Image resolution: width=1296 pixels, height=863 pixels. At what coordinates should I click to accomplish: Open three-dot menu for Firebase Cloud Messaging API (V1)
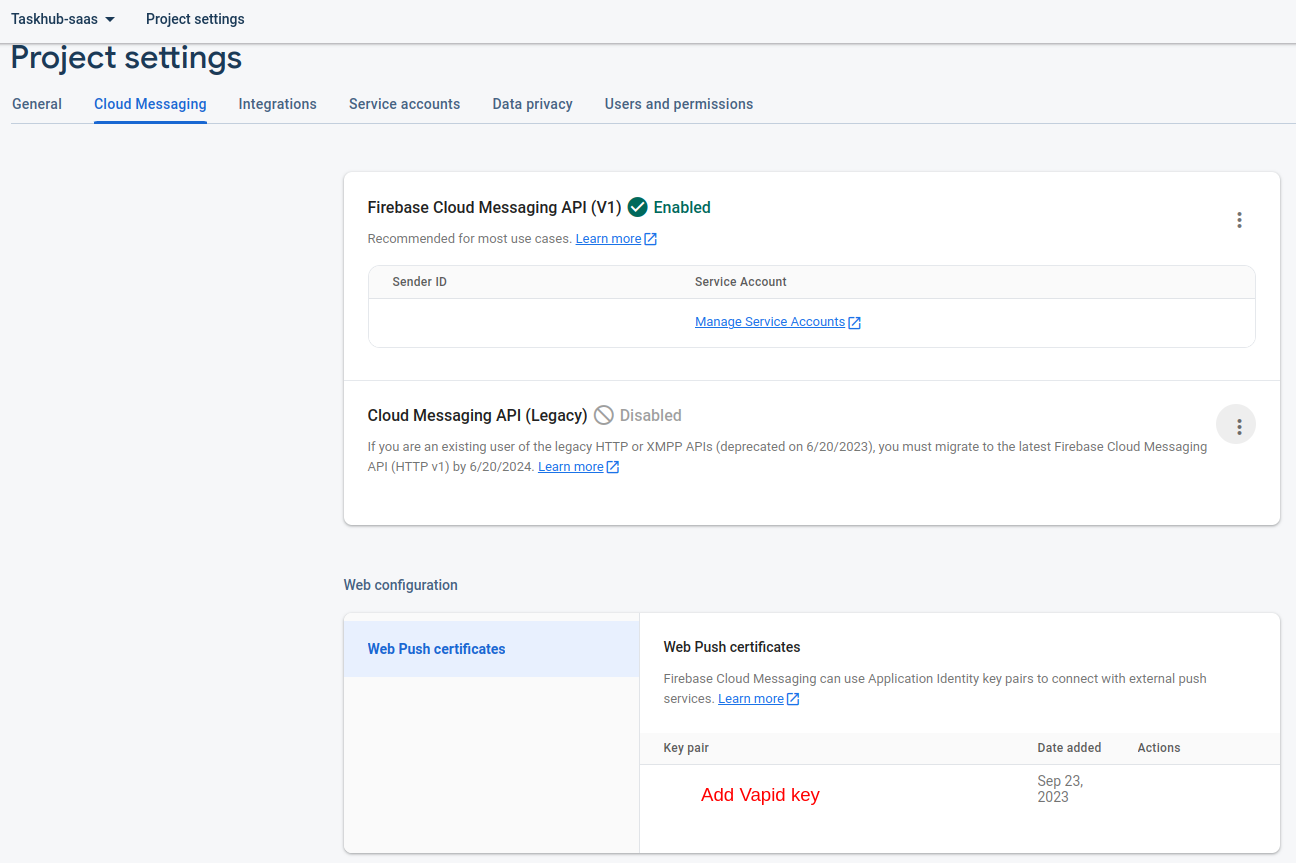click(x=1239, y=220)
